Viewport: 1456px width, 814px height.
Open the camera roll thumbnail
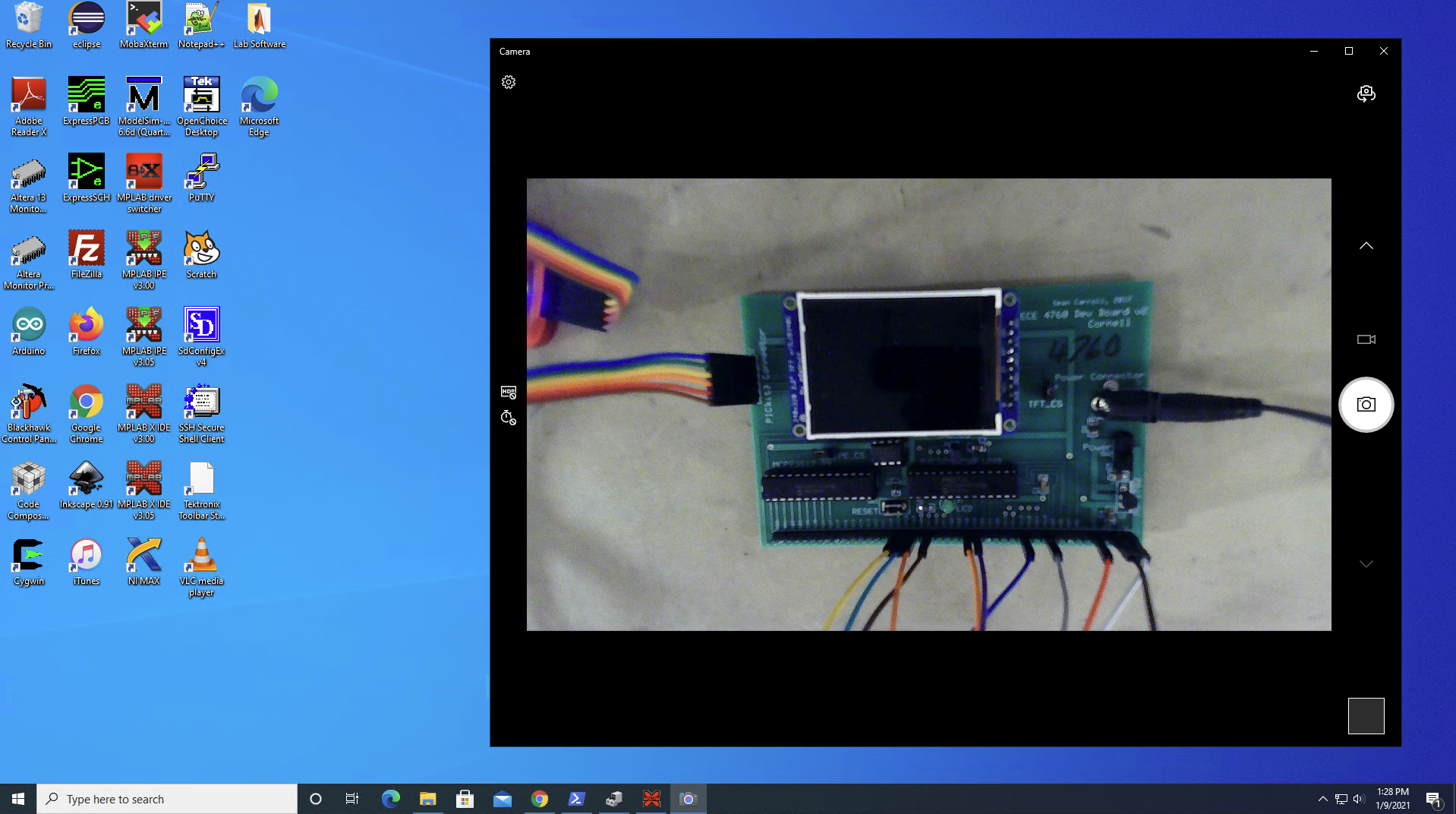pyautogui.click(x=1366, y=716)
